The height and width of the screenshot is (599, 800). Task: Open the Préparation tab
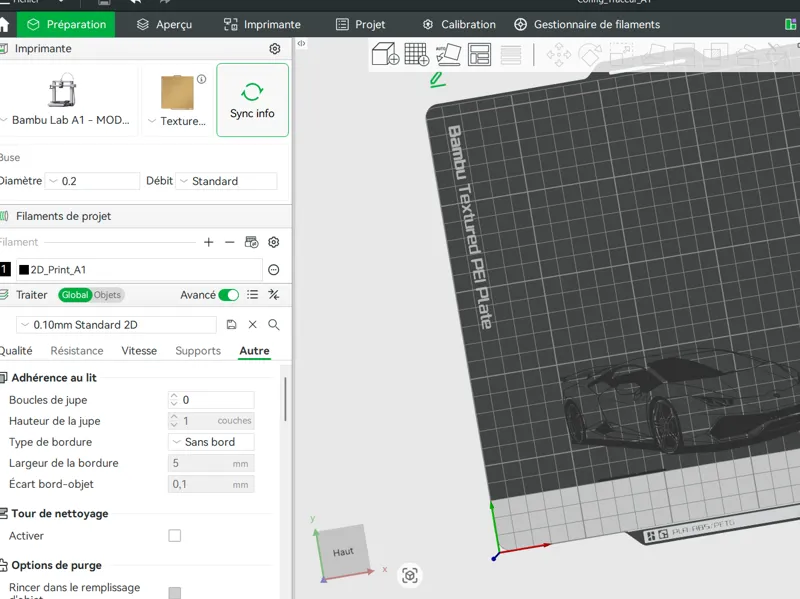click(x=66, y=24)
